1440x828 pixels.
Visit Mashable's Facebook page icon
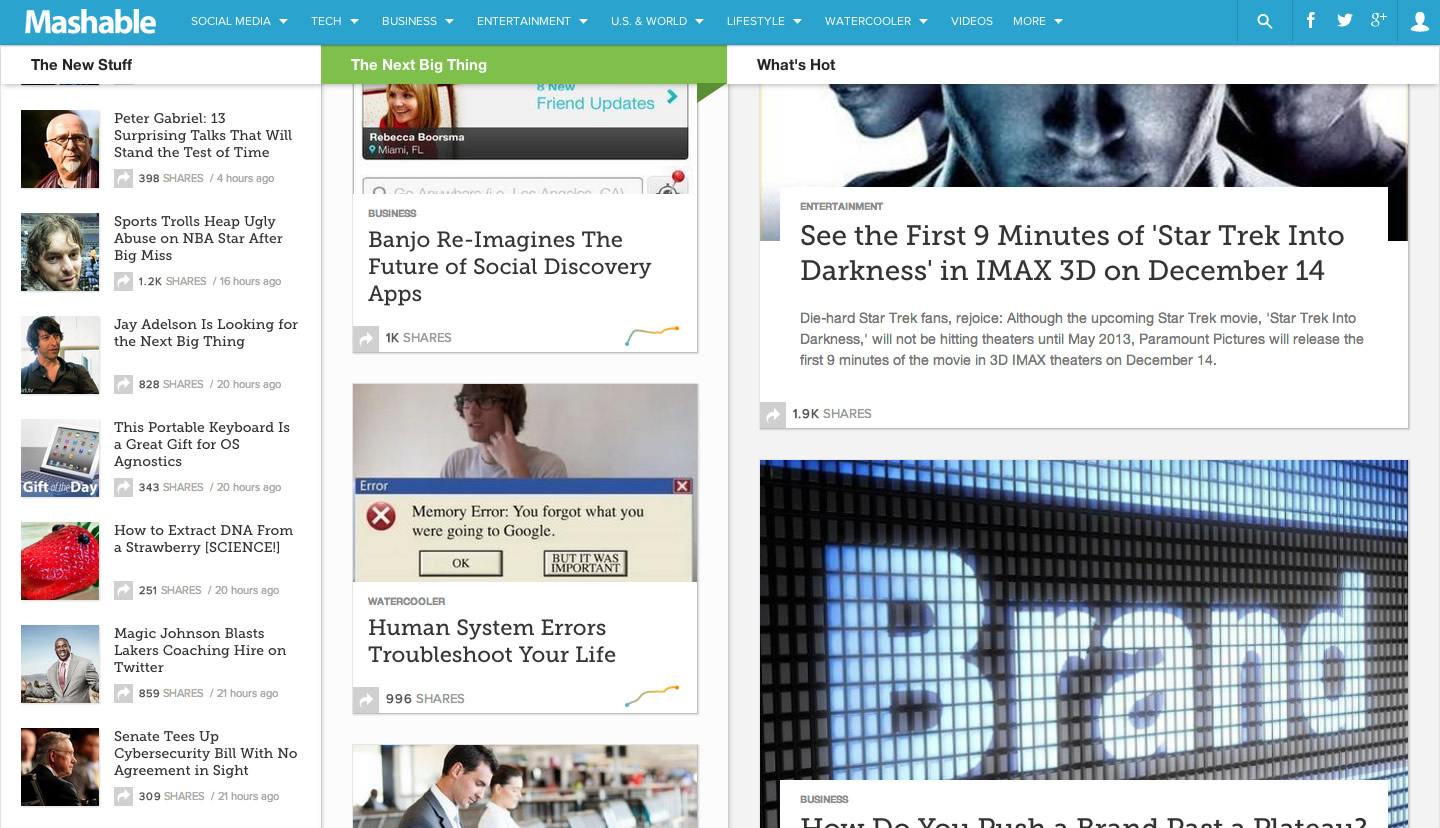pos(1310,20)
